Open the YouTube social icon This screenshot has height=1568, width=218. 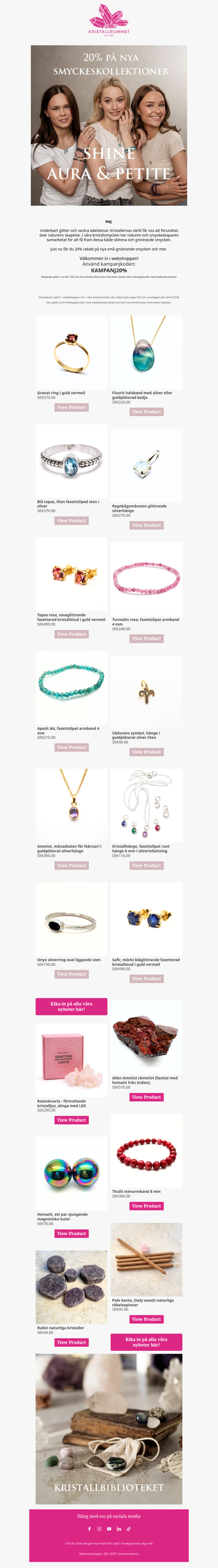coord(110,1529)
